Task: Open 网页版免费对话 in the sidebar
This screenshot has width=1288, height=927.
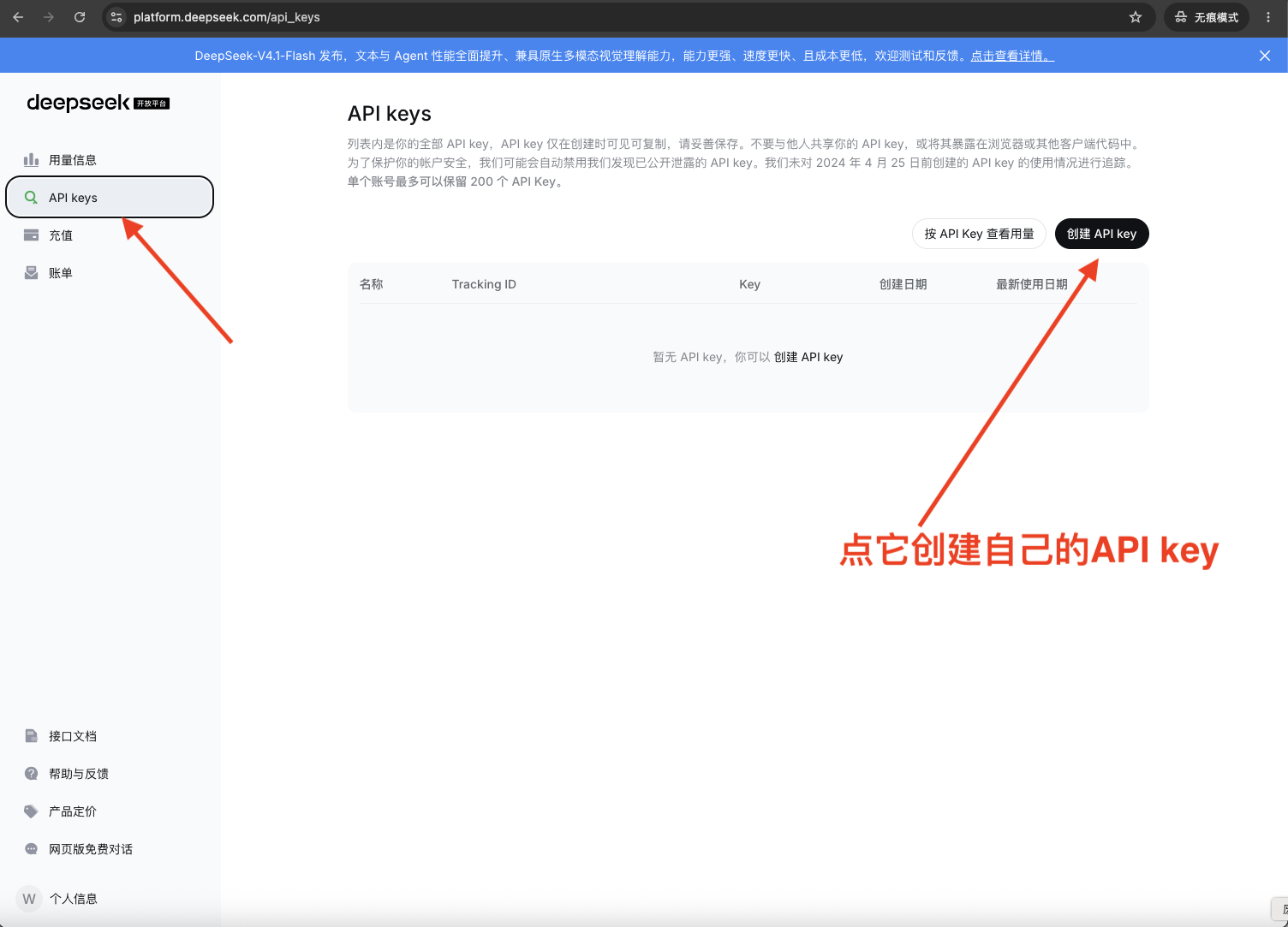Action: (x=110, y=849)
